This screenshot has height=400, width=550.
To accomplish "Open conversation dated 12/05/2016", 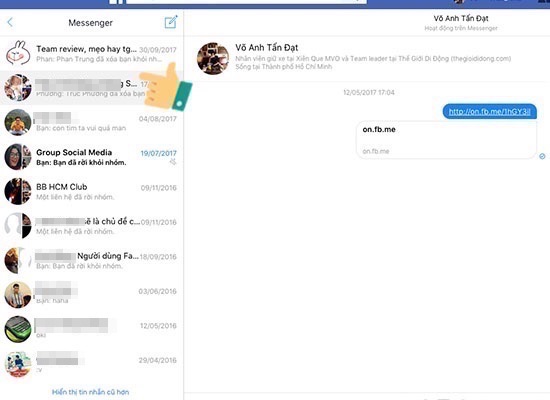I will (92, 329).
